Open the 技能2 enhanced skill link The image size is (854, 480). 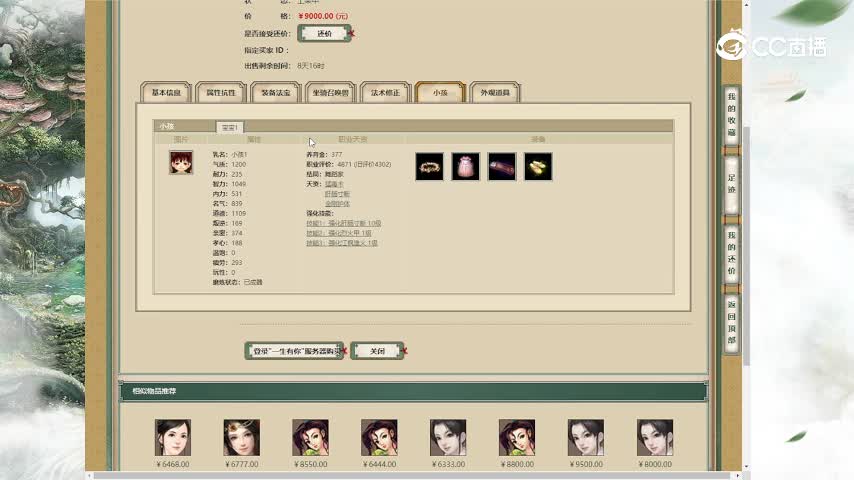(339, 233)
